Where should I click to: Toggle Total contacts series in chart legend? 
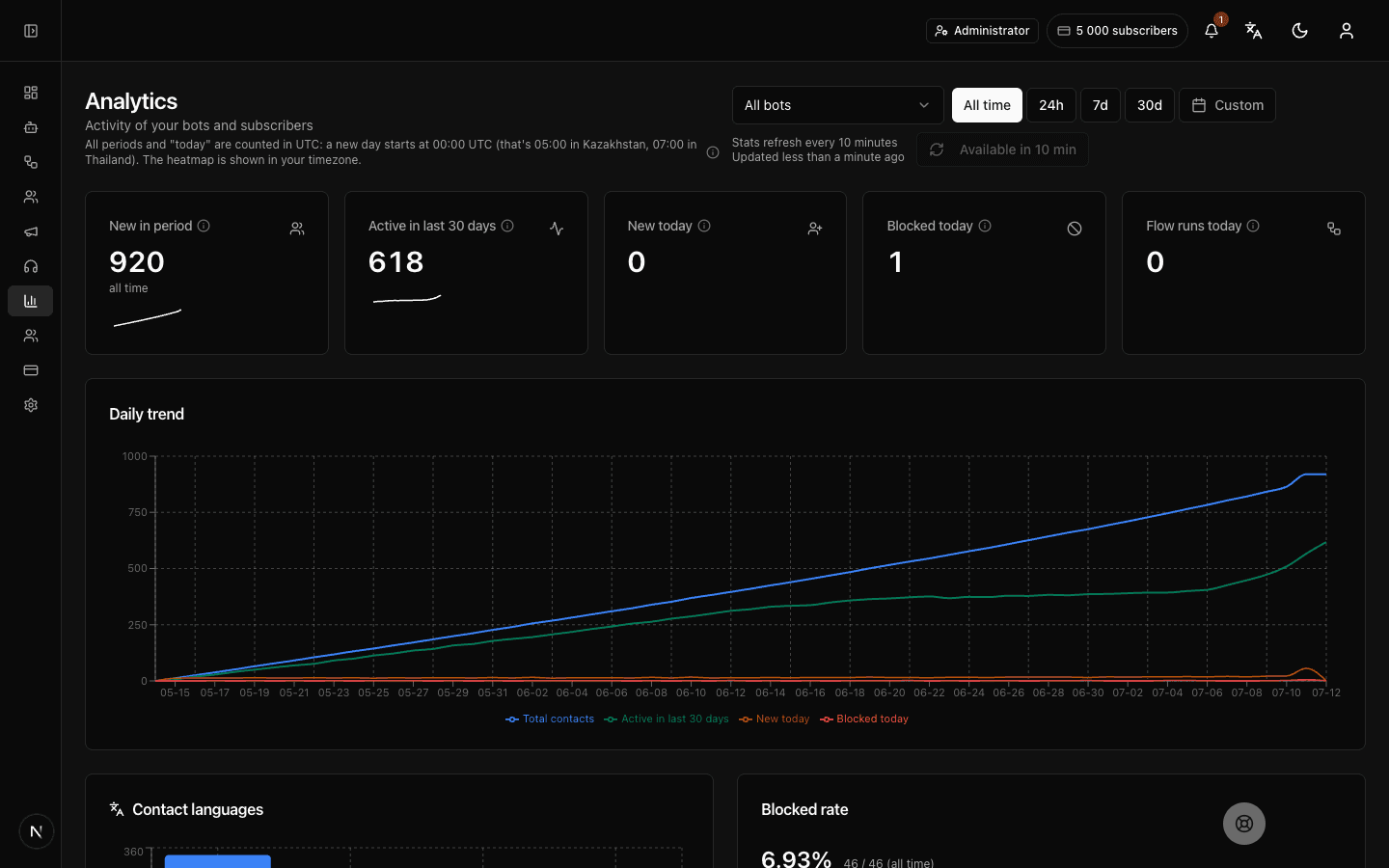click(x=550, y=719)
